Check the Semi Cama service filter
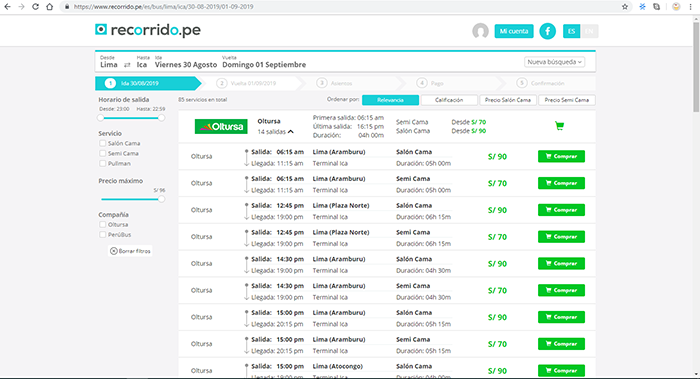The height and width of the screenshot is (379, 700). point(103,153)
